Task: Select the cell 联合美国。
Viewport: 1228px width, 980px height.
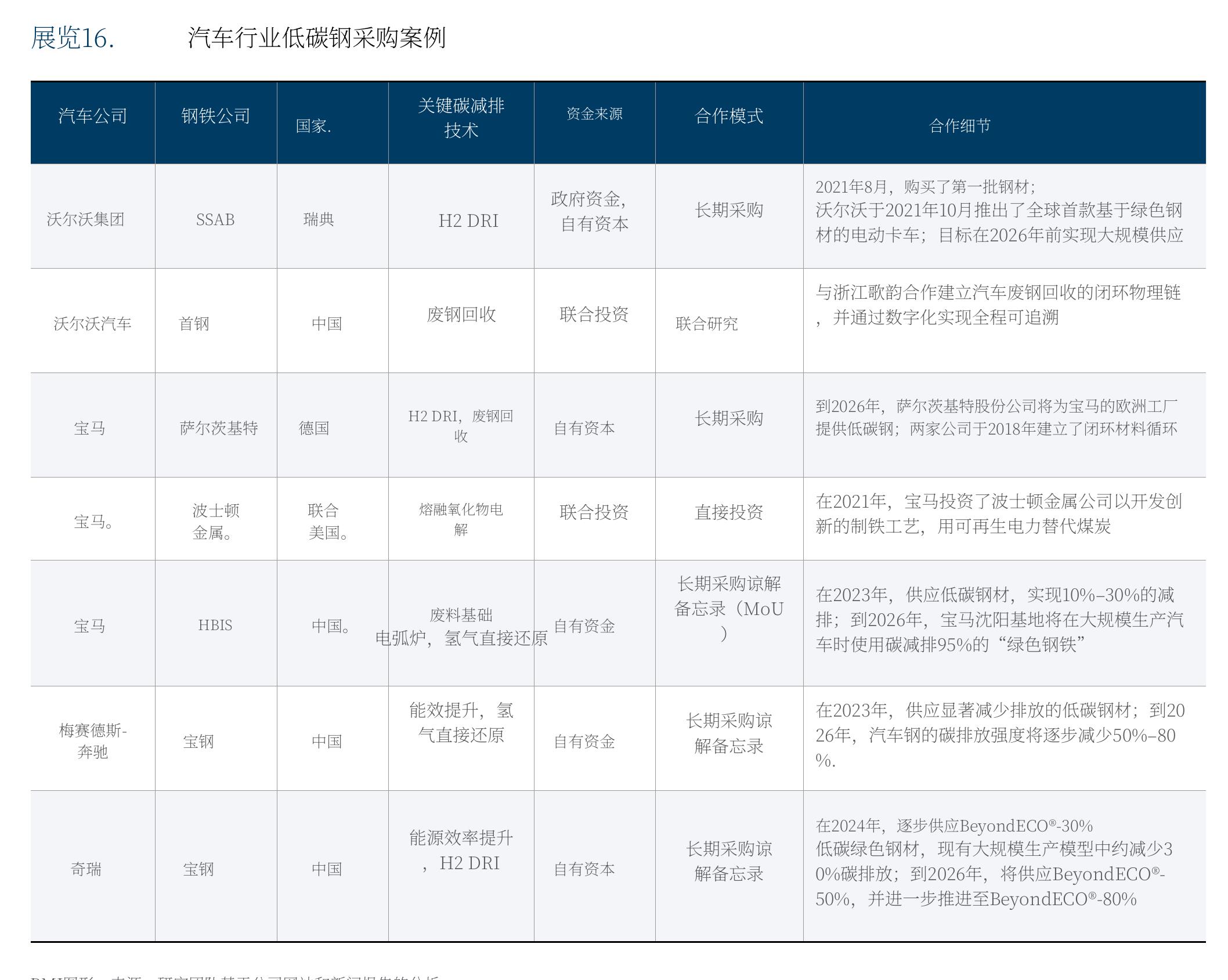Action: tap(328, 522)
